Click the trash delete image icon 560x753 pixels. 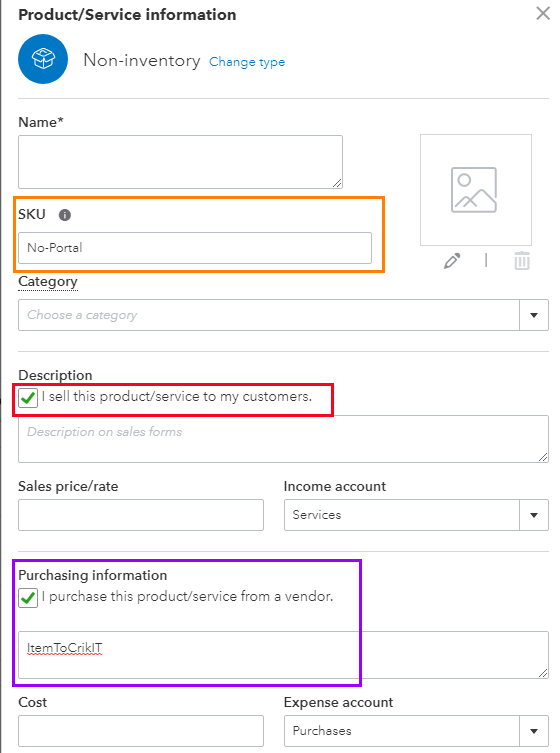(x=522, y=261)
